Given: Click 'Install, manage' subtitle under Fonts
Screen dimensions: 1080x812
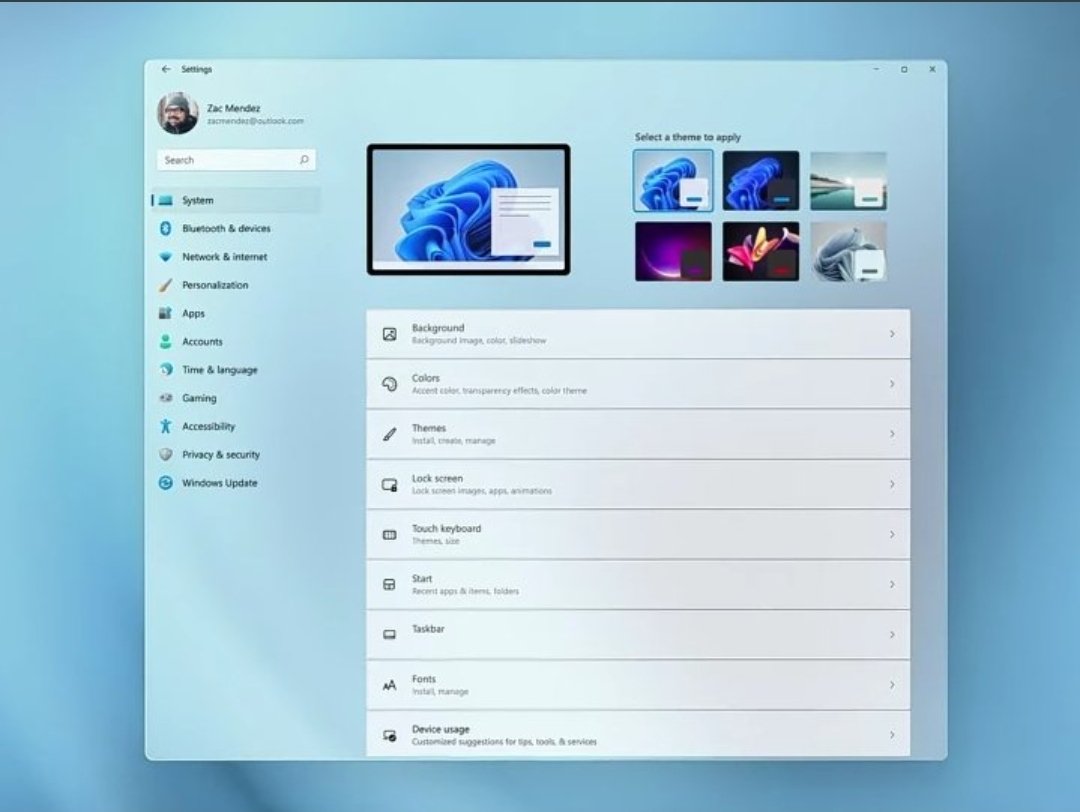Looking at the screenshot, I should pyautogui.click(x=439, y=691).
